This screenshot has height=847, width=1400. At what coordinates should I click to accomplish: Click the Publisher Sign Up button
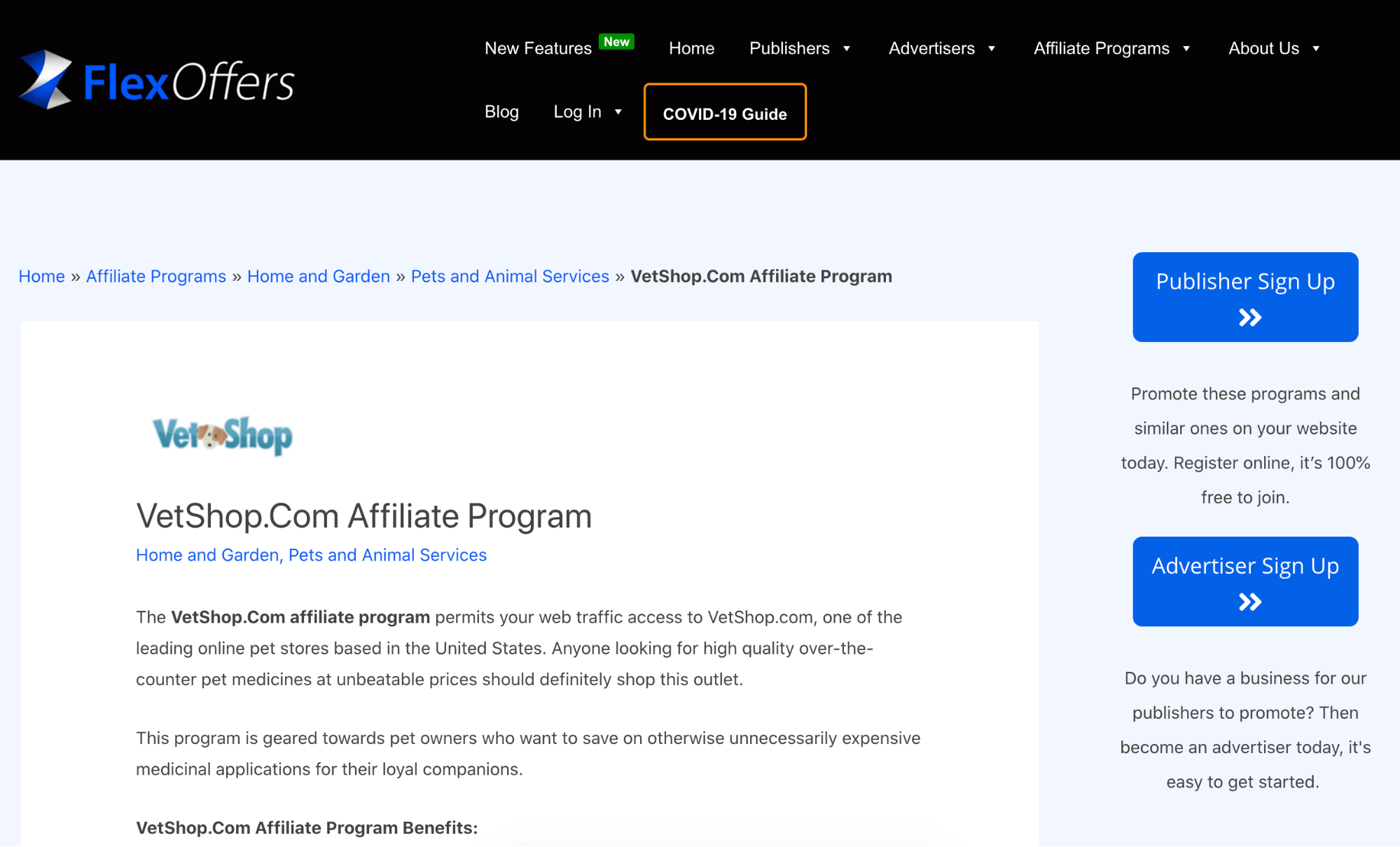[1245, 297]
